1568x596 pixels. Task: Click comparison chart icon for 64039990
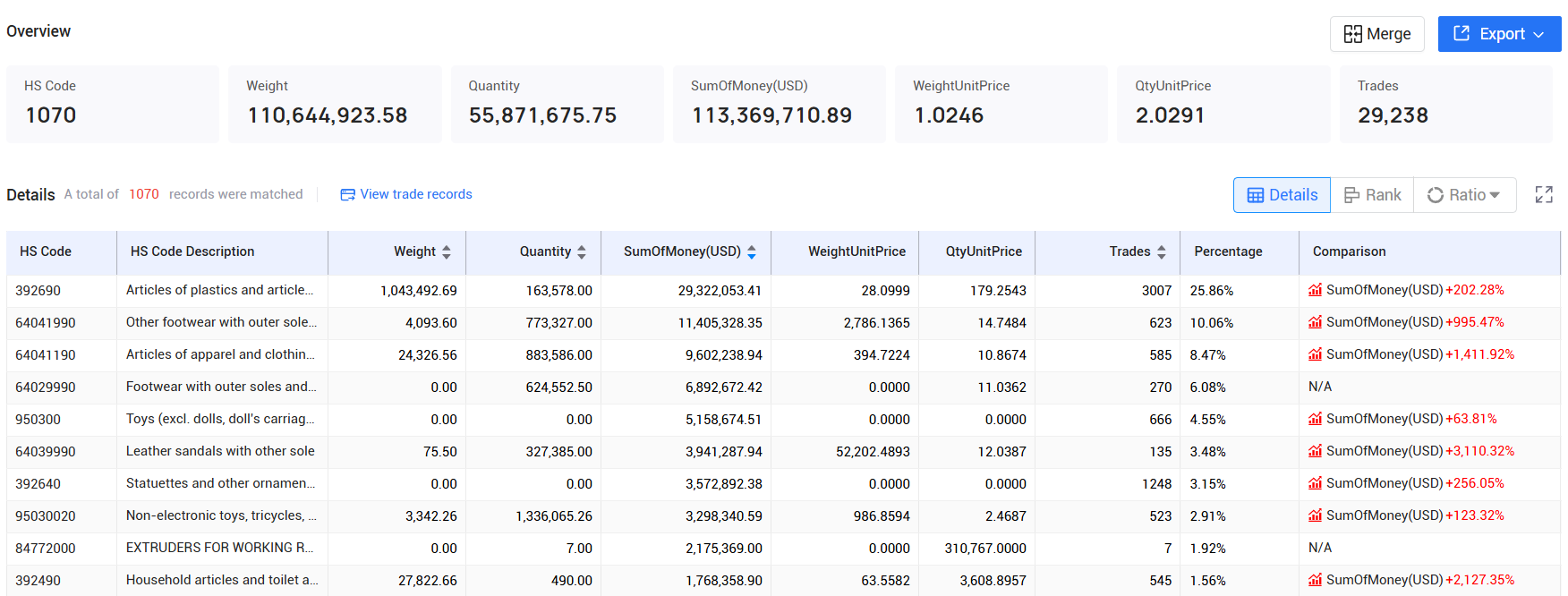pos(1315,451)
